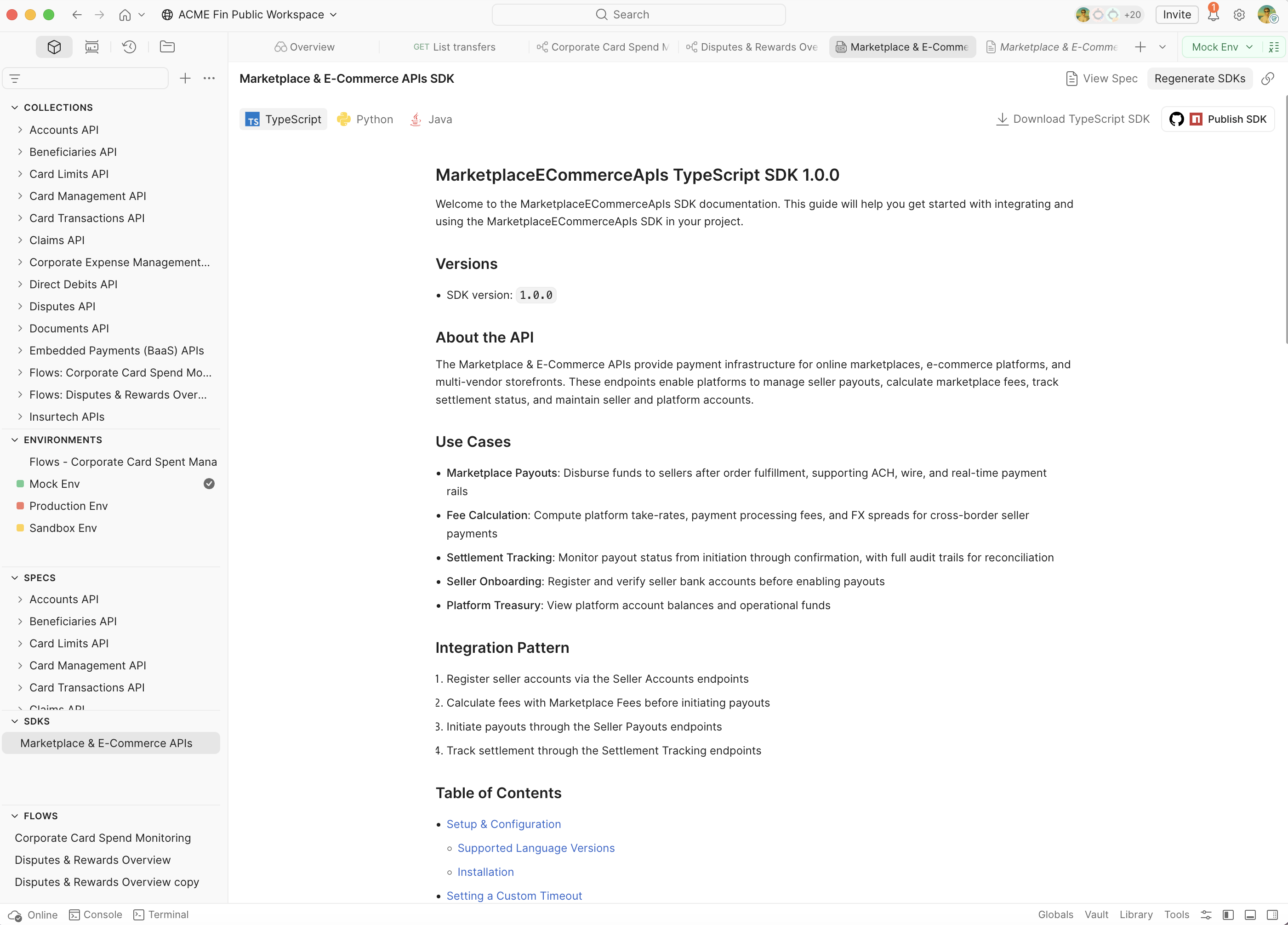Switch to Disputes & Rewards Overview tab
This screenshot has height=925, width=1288.
pyautogui.click(x=752, y=47)
